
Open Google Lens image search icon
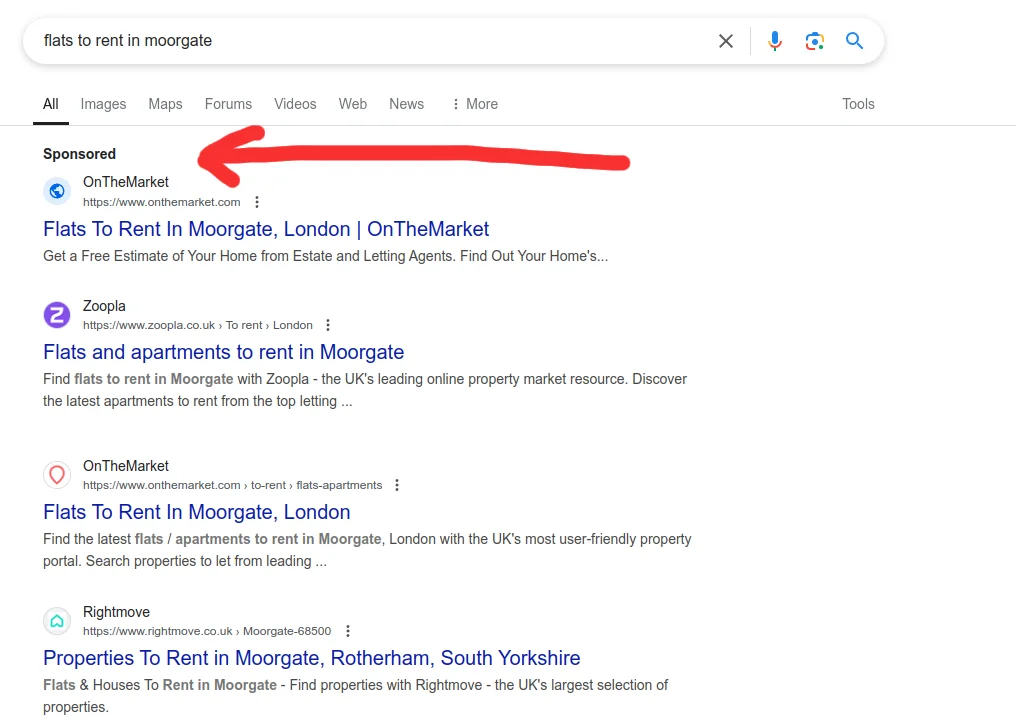coord(815,41)
